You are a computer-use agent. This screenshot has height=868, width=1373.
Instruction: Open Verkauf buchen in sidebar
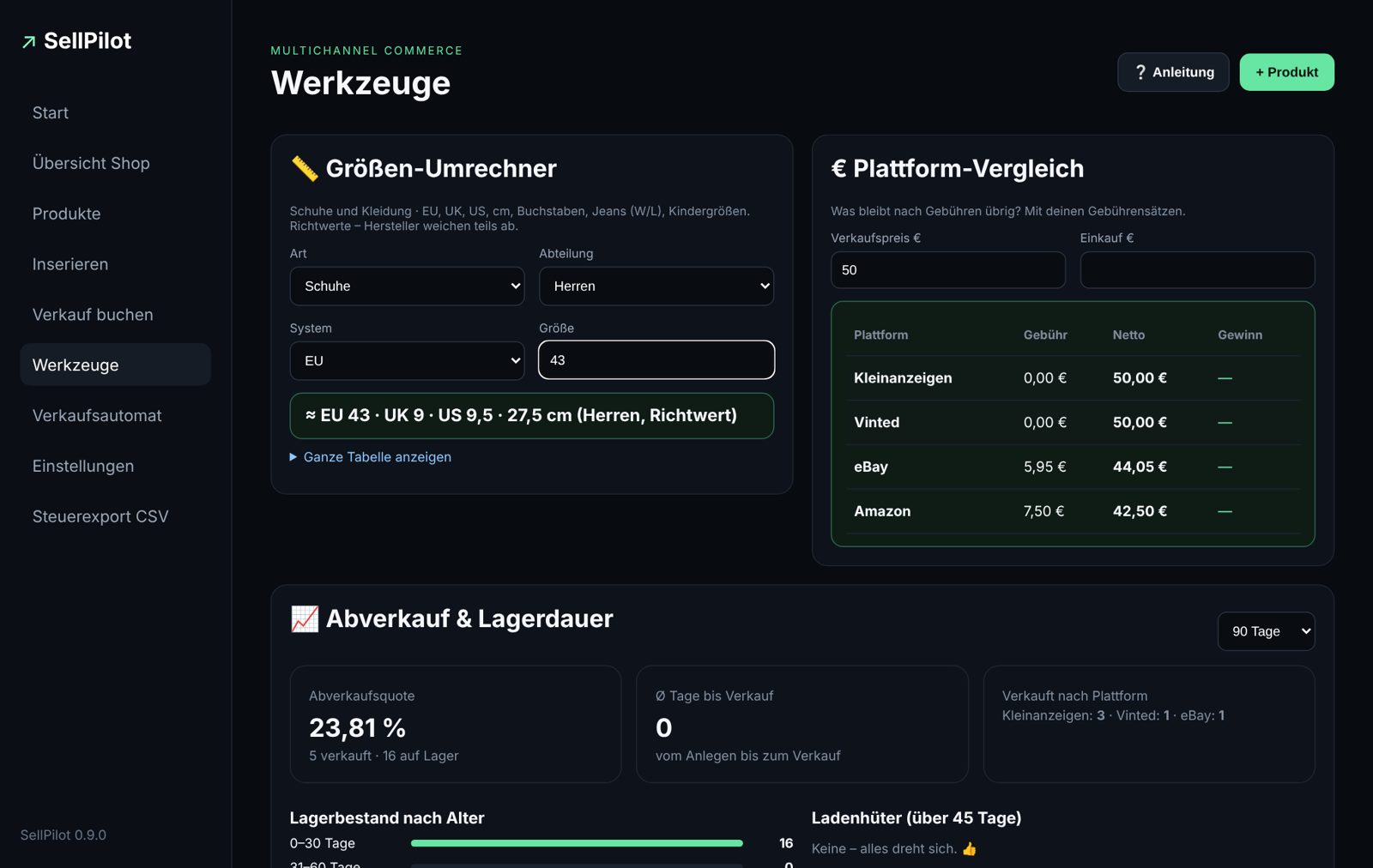coord(115,315)
